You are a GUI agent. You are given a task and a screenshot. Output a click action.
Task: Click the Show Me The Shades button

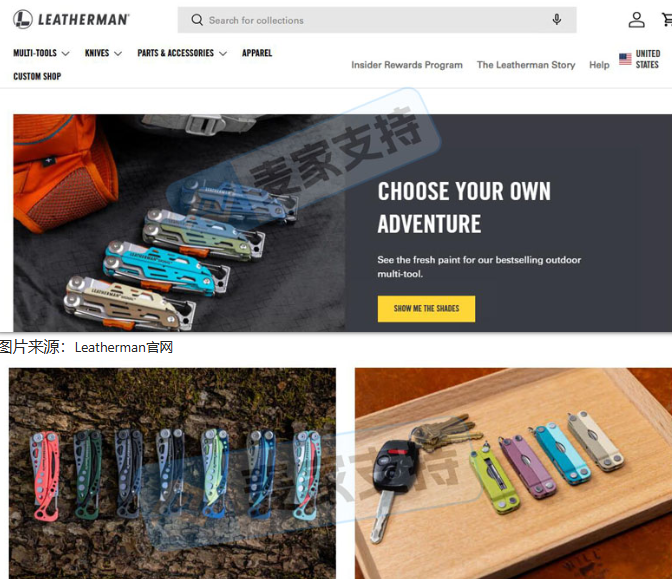(x=426, y=309)
